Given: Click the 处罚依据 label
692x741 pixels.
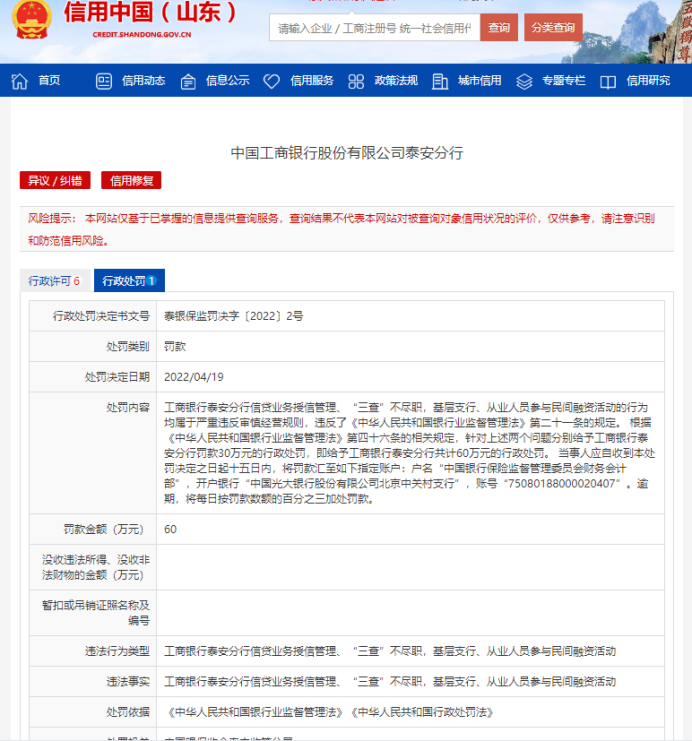Looking at the screenshot, I should 128,712.
